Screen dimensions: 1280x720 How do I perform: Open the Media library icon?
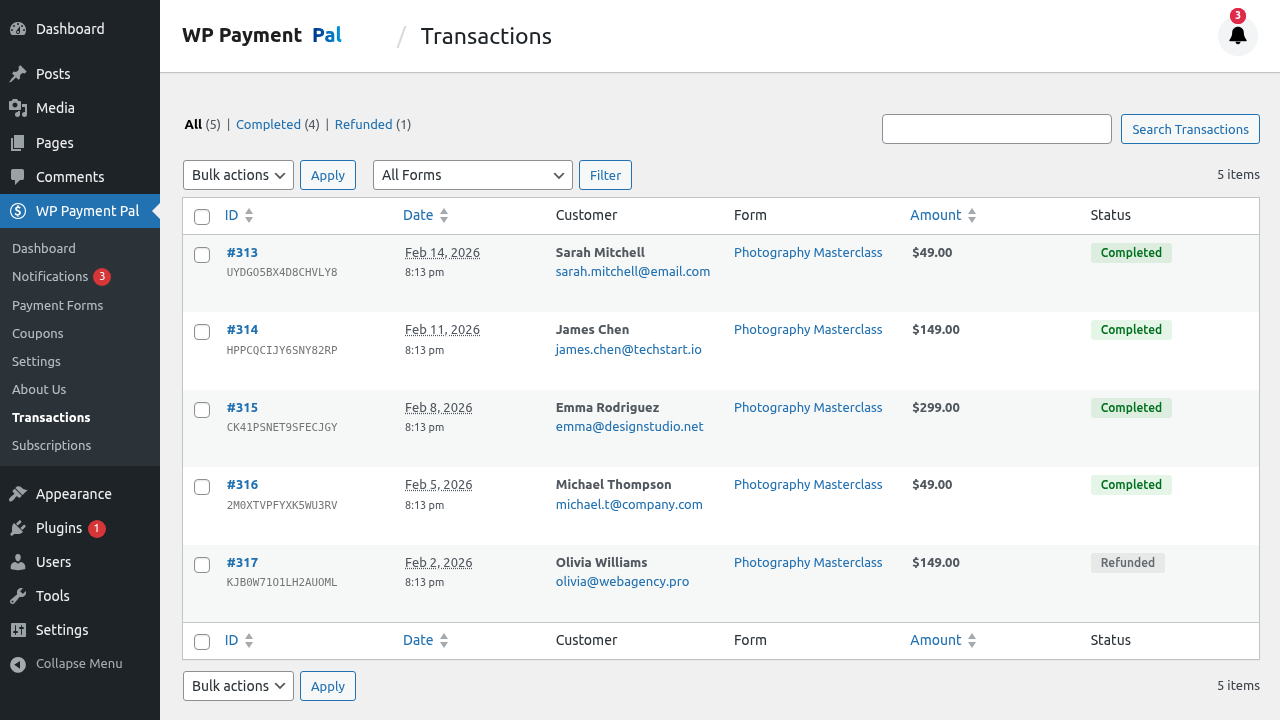(x=16, y=107)
